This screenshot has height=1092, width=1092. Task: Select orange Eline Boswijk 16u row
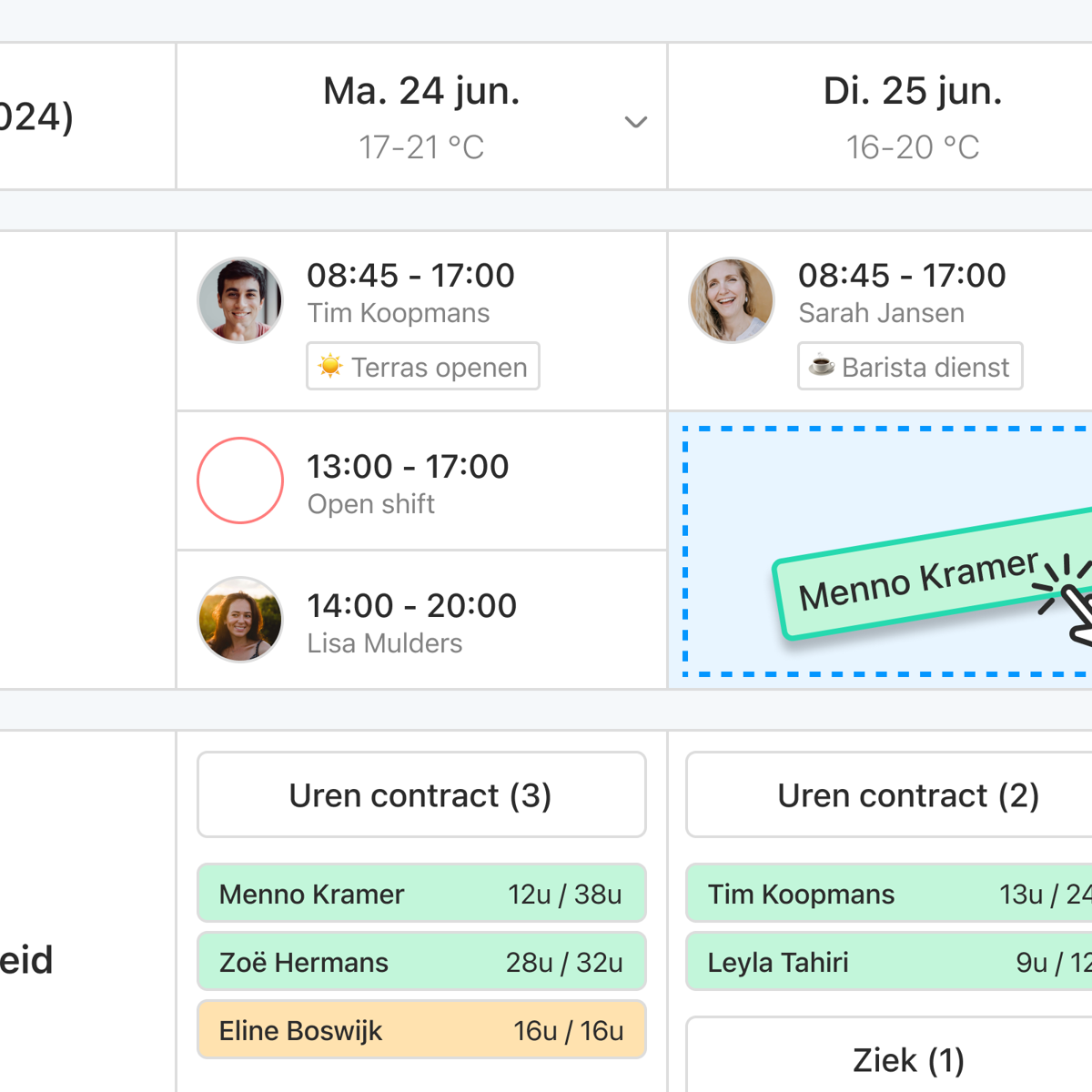tap(421, 1030)
